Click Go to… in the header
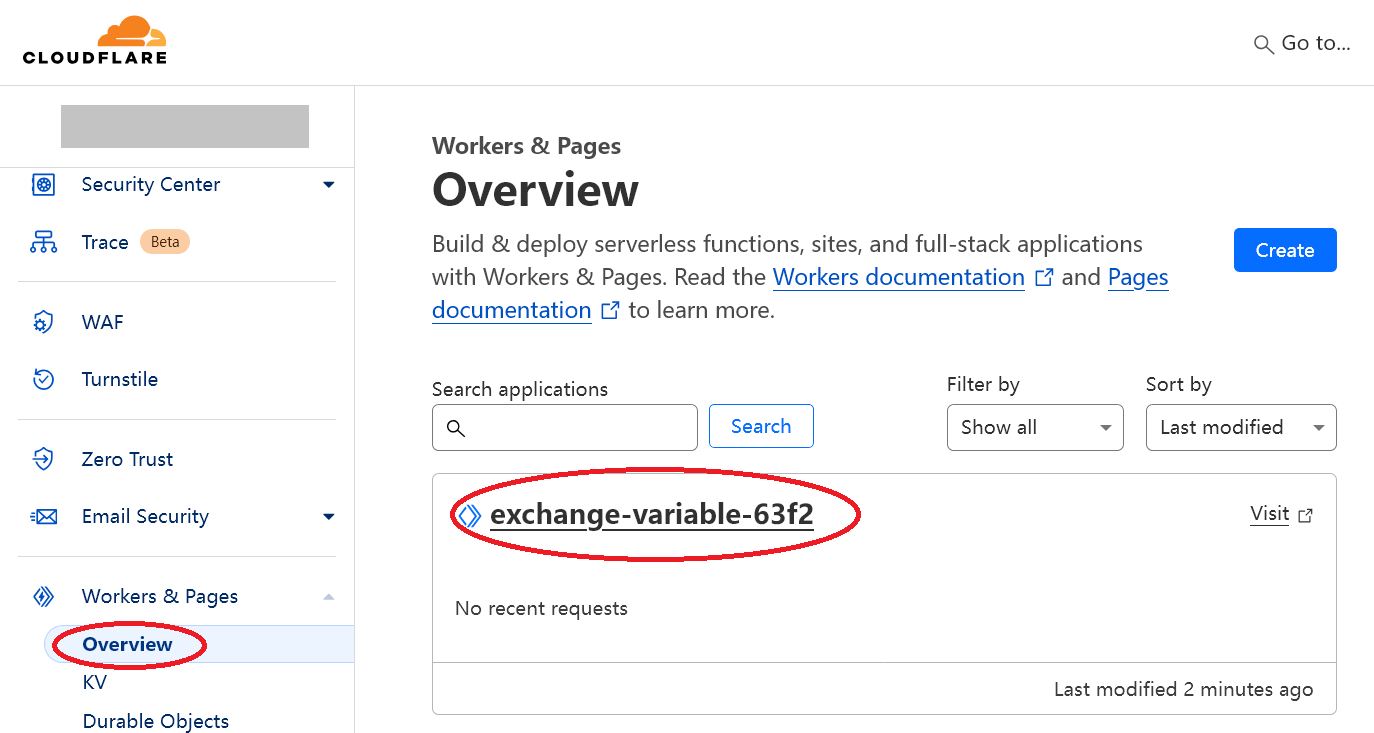Screen dimensions: 1374x733 [x=1316, y=43]
